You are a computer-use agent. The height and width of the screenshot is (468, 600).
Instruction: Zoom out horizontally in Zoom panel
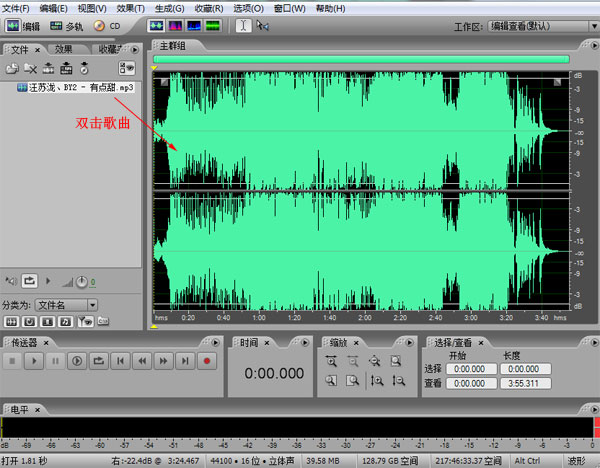pyautogui.click(x=352, y=361)
